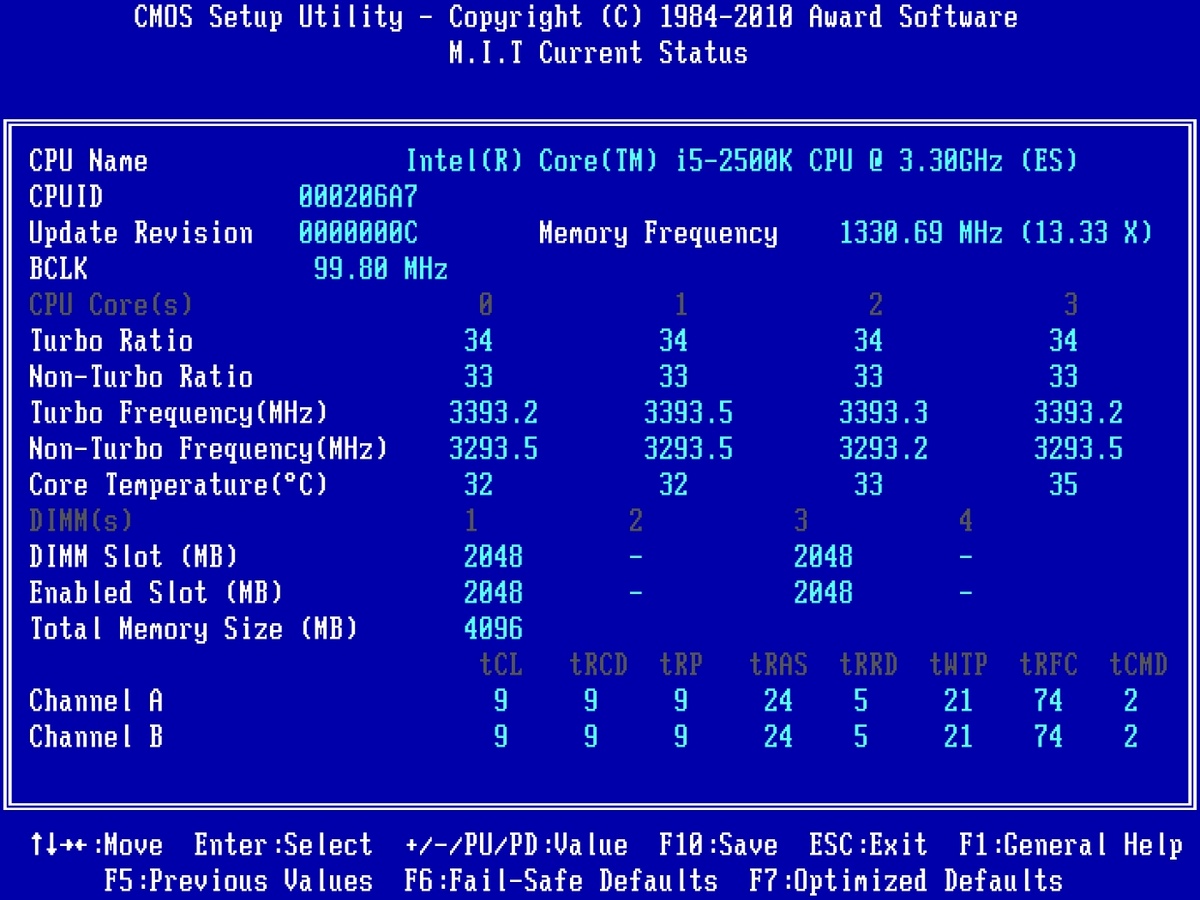Open F1:General Help from the footer

1070,845
